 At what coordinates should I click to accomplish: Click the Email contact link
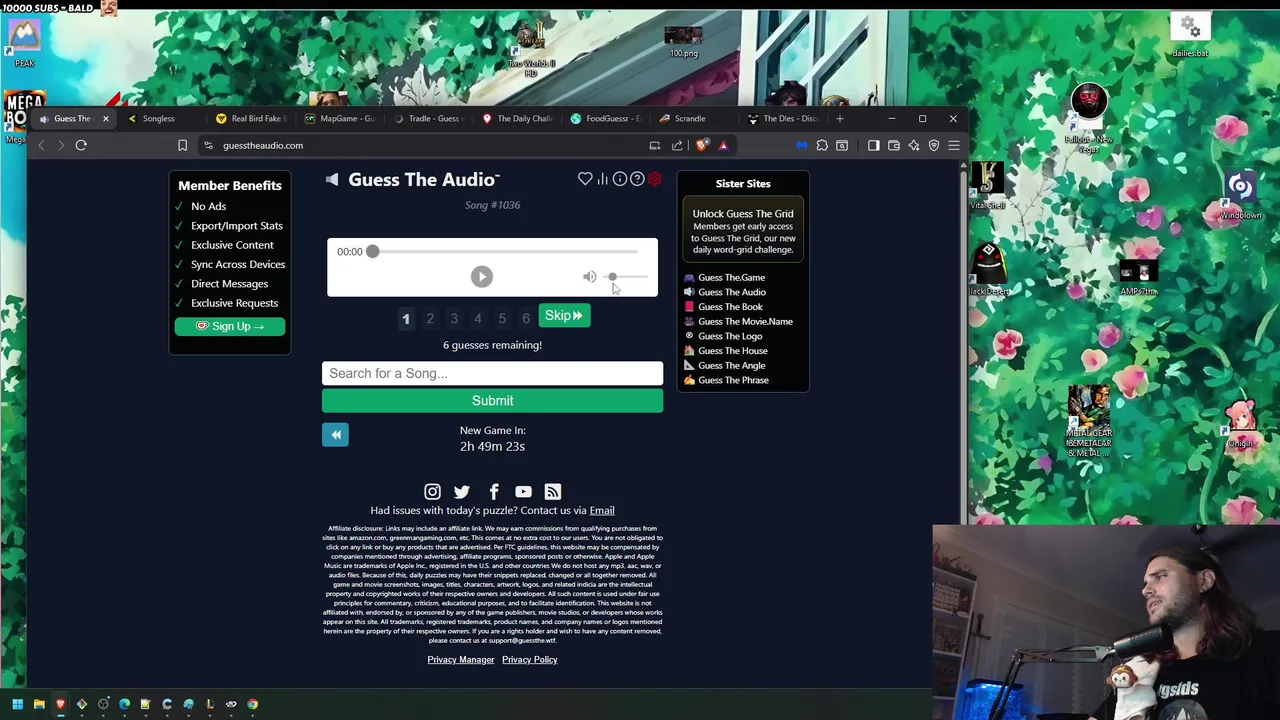(x=602, y=510)
